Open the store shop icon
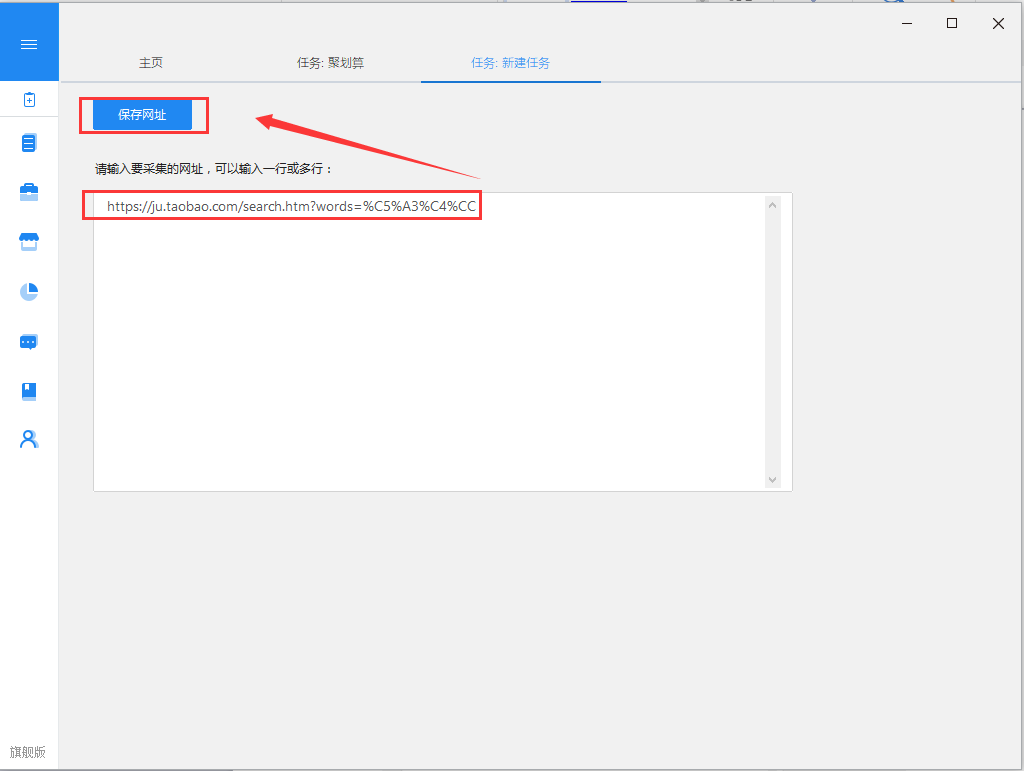Viewport: 1024px width, 771px height. click(29, 242)
